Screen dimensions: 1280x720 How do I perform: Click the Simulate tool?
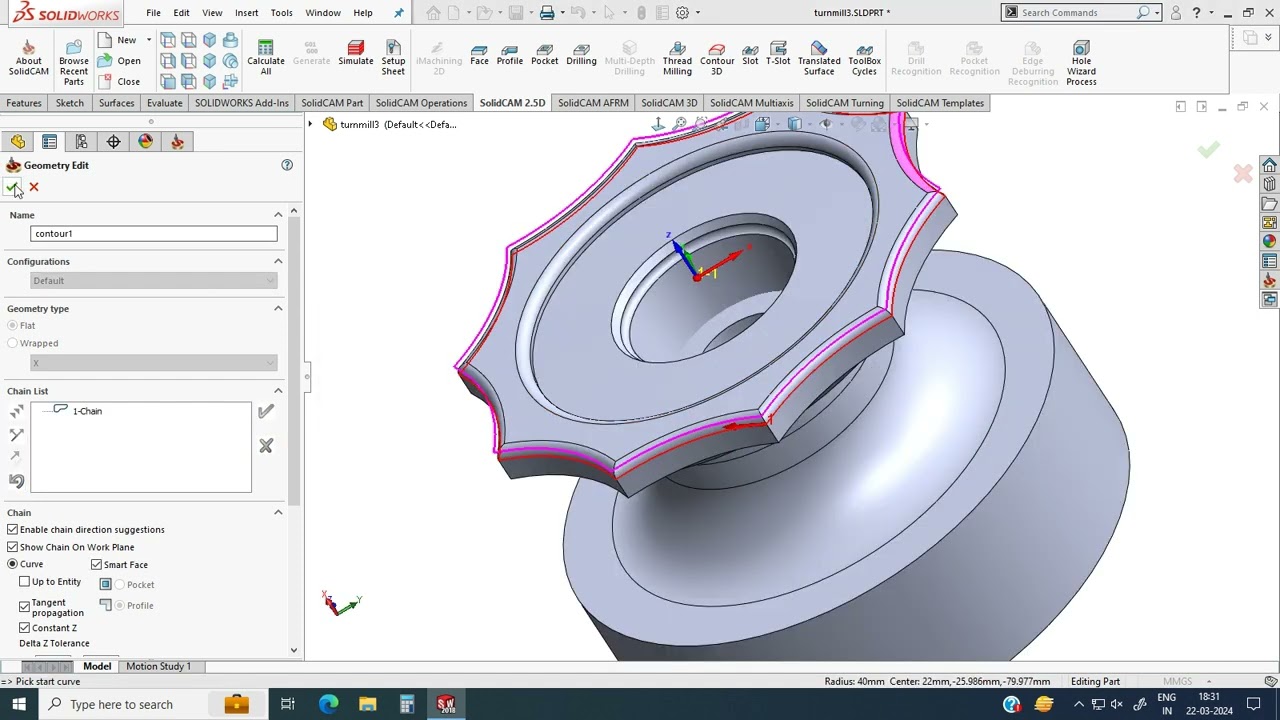tap(355, 54)
